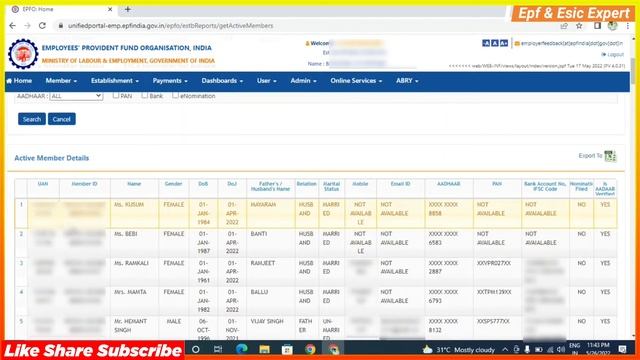Reset font size with A button
The width and height of the screenshot is (640, 360).
[x=495, y=43]
